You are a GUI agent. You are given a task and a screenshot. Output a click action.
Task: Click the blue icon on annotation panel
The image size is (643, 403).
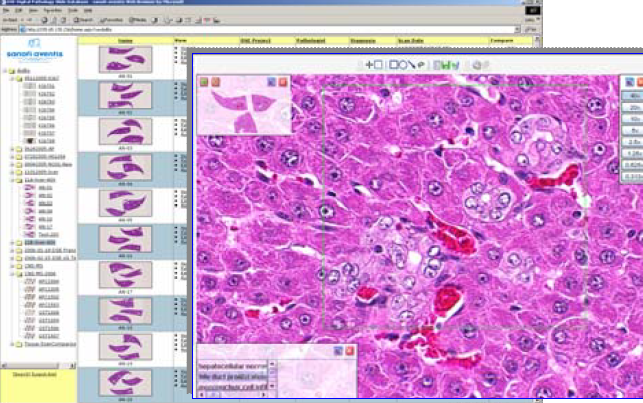338,351
